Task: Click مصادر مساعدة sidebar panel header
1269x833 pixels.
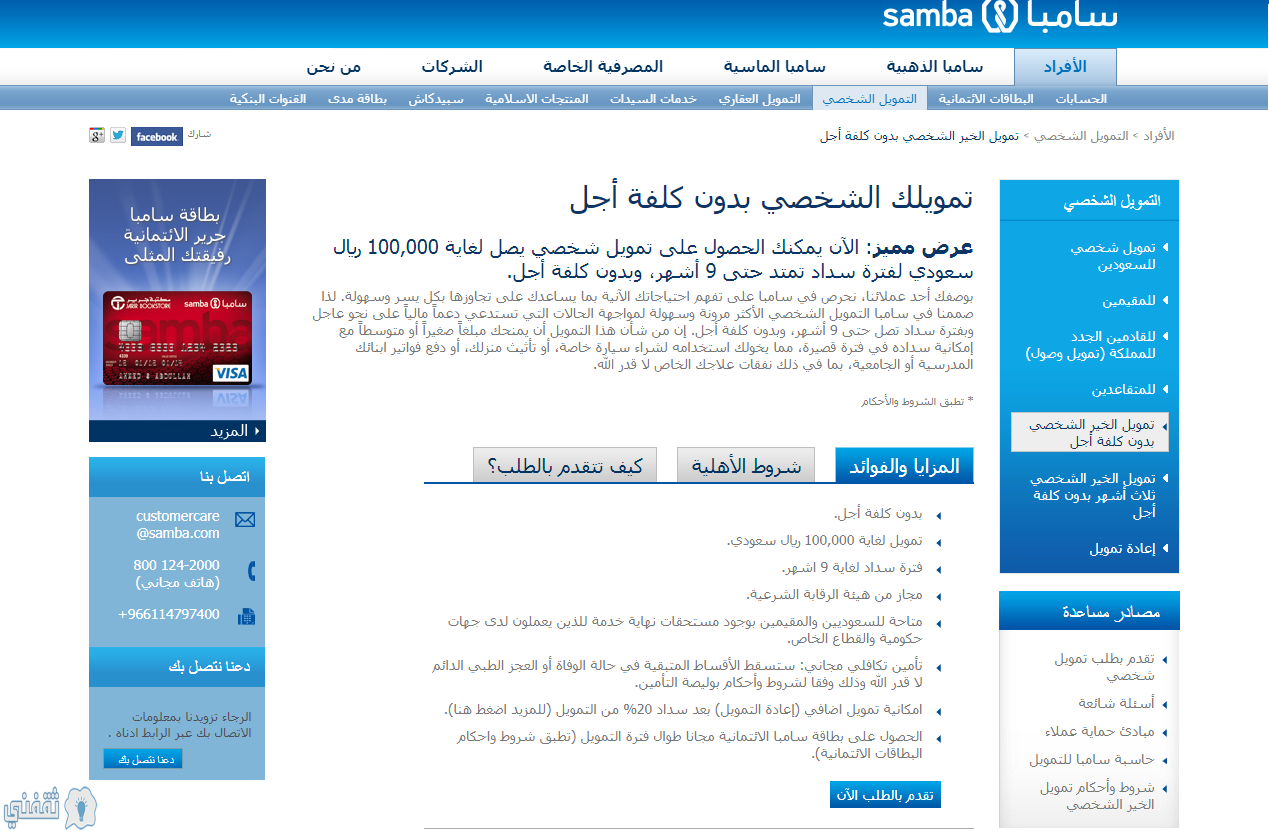Action: 1089,611
